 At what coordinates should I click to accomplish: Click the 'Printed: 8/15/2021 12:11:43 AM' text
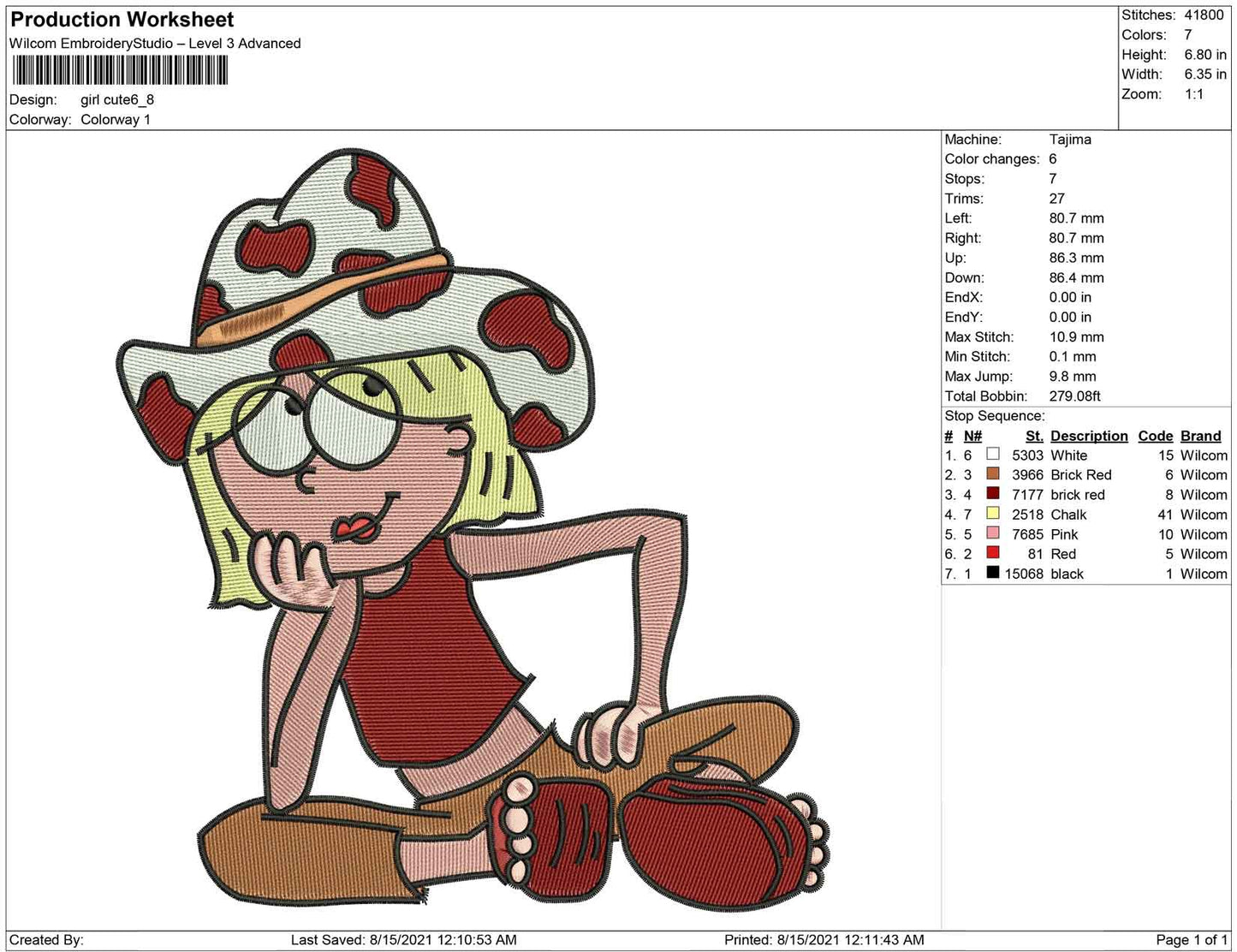tap(824, 939)
